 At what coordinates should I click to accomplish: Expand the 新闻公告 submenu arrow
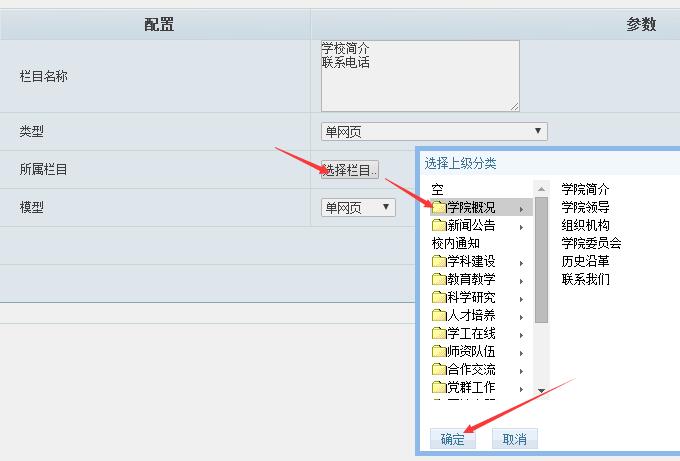521,227
